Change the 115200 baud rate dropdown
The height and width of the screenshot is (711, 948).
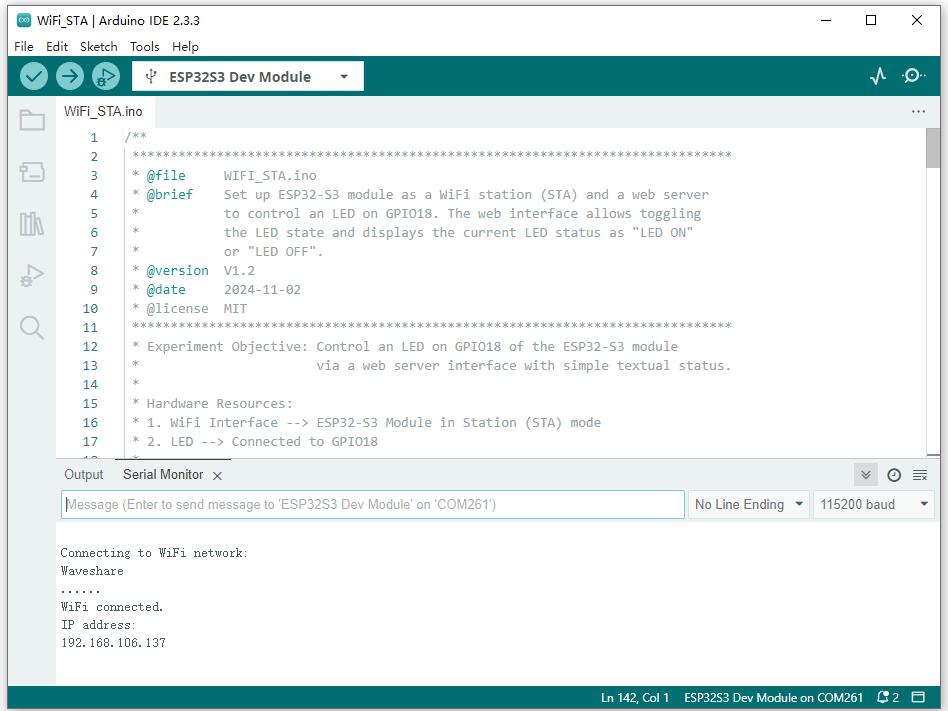pos(875,504)
